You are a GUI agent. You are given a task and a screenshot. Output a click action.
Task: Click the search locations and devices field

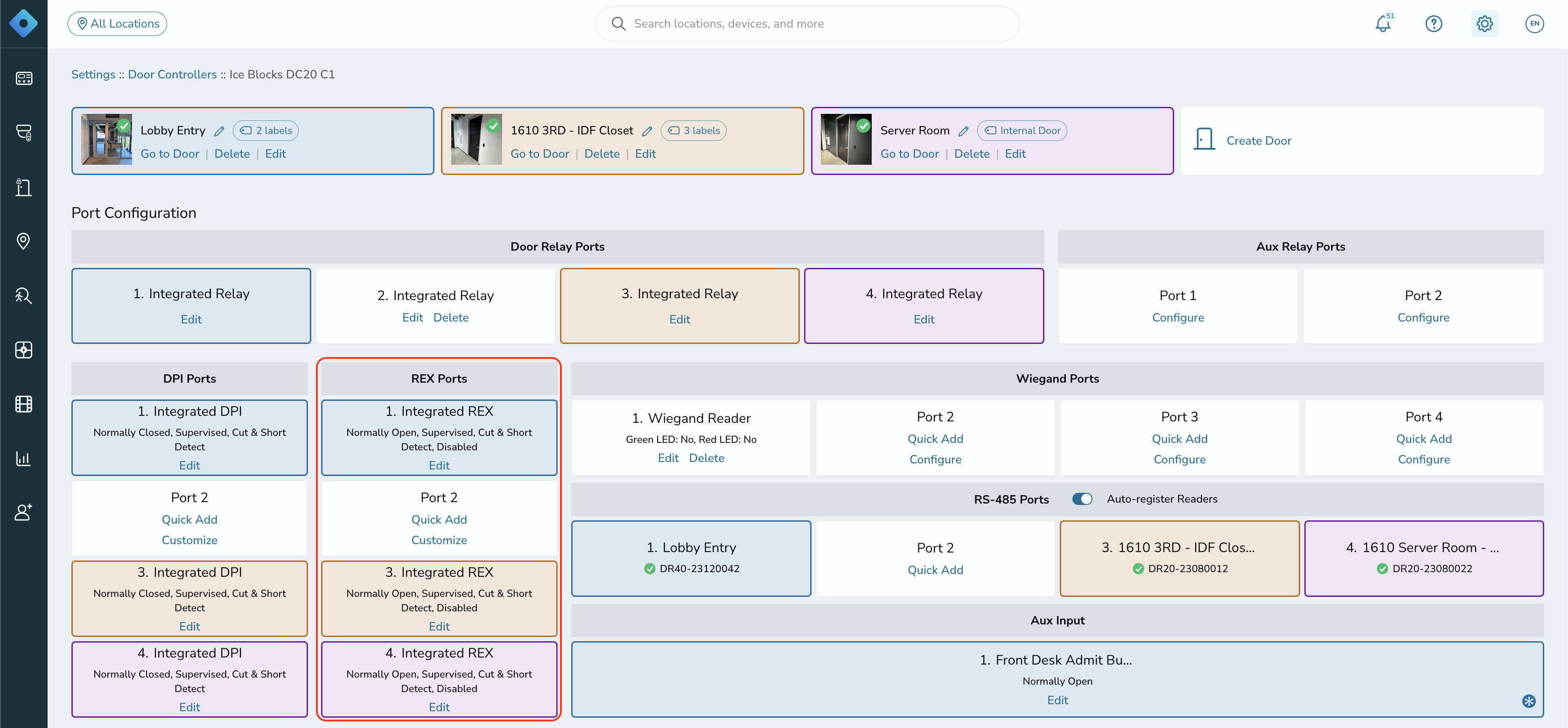tap(807, 24)
